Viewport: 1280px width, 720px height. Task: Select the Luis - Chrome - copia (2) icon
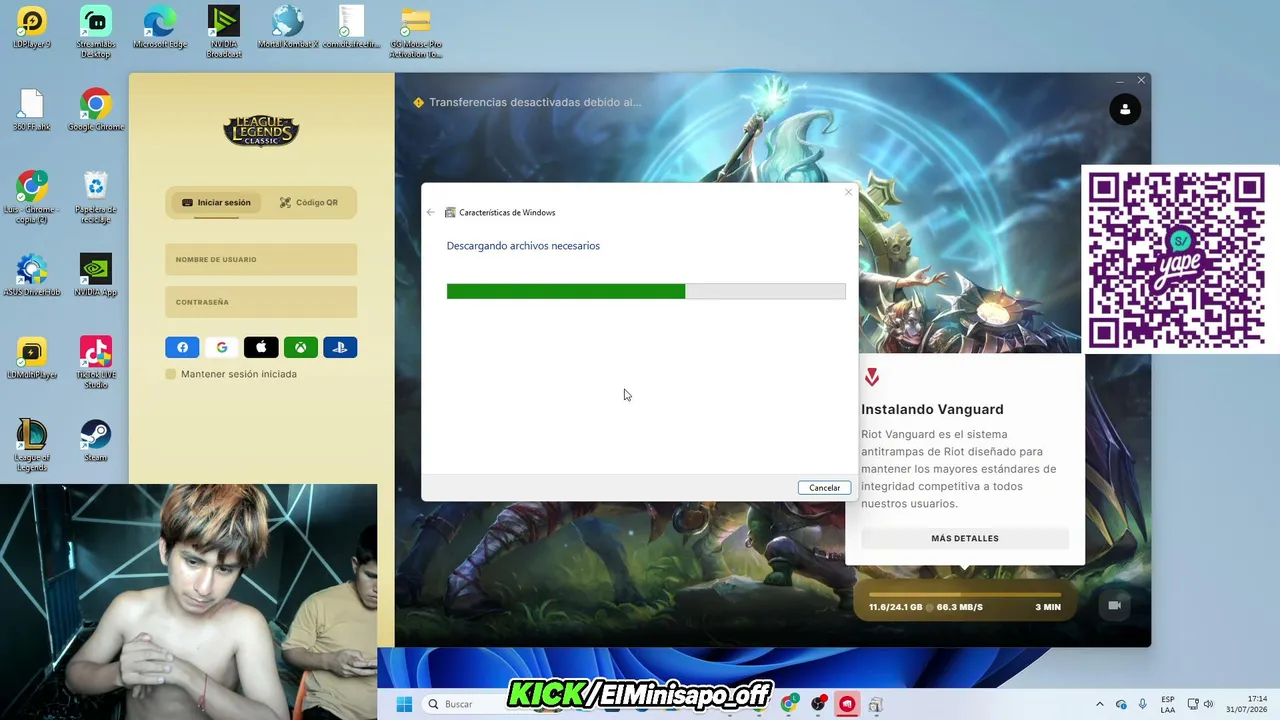tap(32, 197)
